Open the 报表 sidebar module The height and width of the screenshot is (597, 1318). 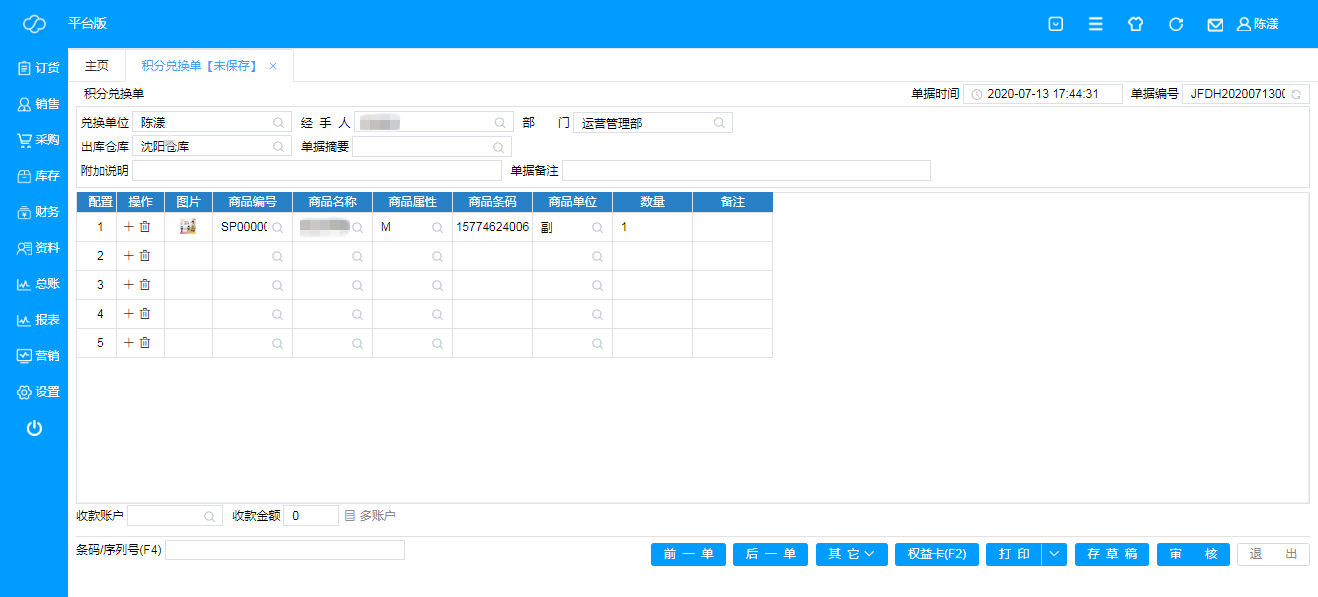tap(38, 320)
